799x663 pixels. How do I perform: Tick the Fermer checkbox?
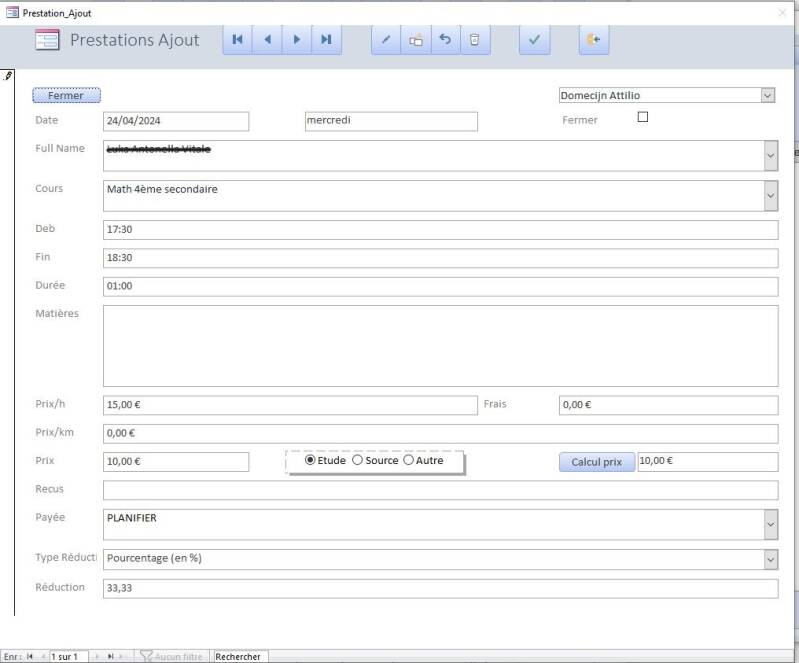pos(643,117)
